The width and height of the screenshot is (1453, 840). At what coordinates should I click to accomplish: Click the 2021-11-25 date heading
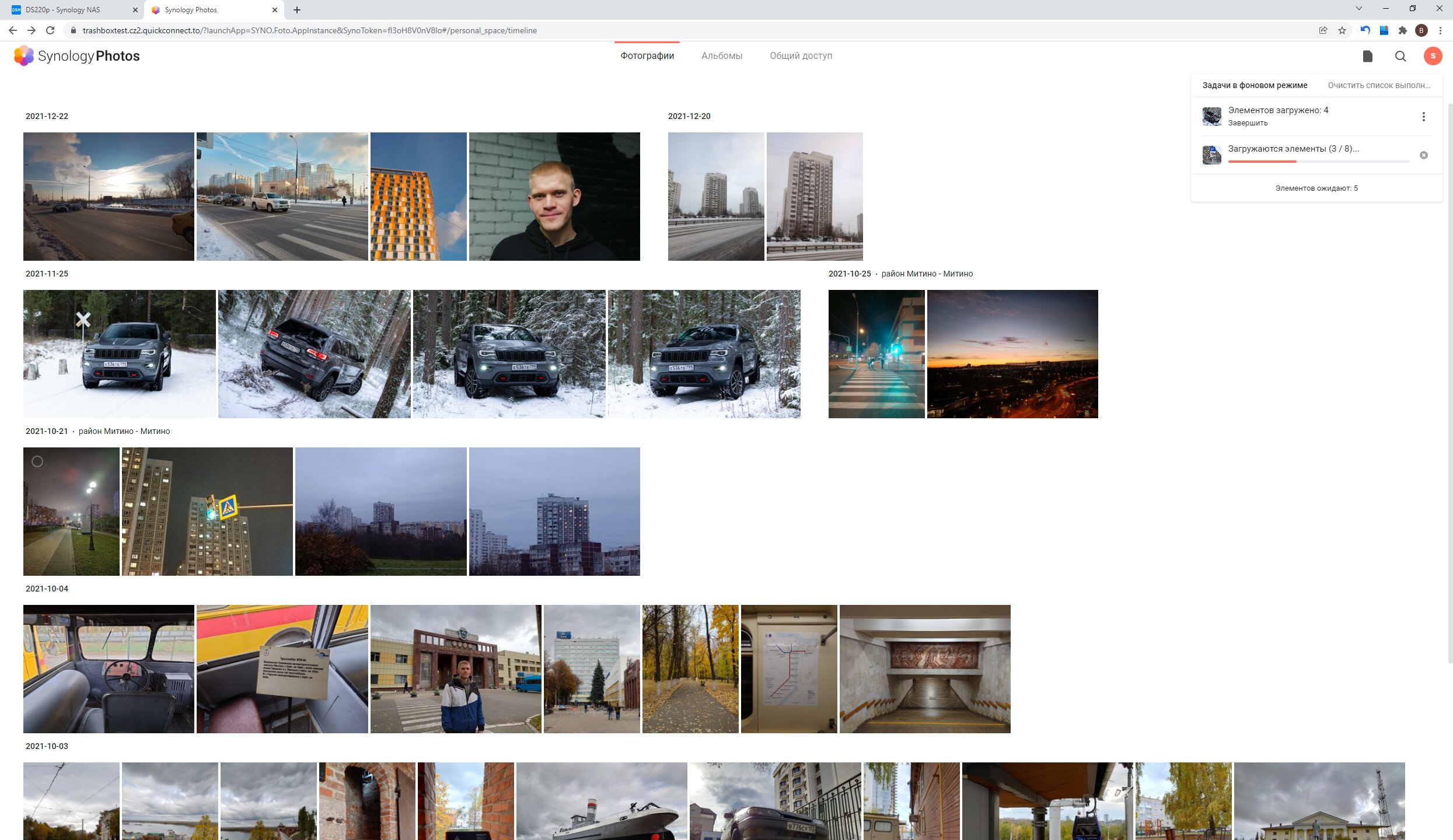click(x=47, y=274)
